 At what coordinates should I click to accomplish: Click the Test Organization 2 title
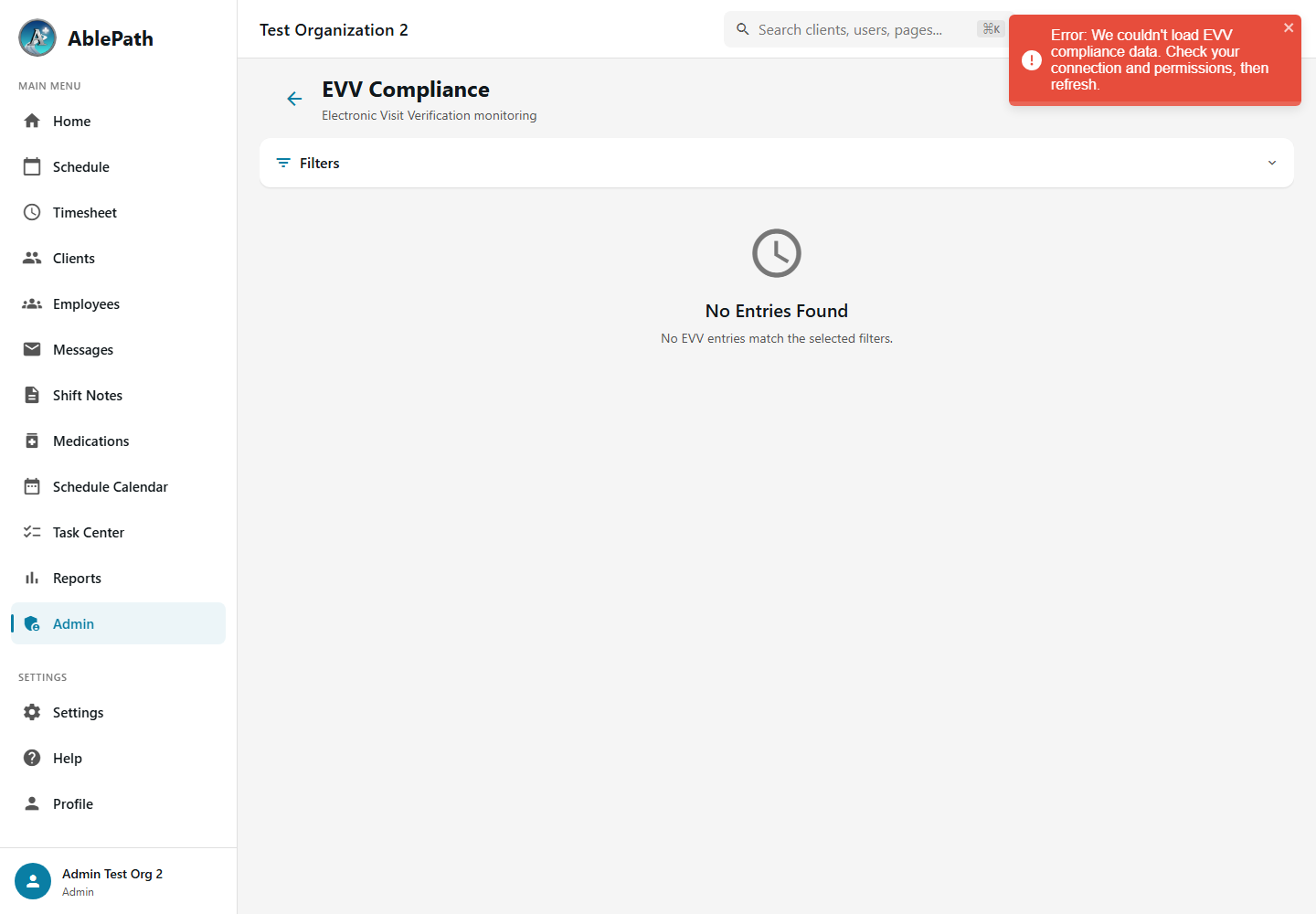[x=334, y=29]
